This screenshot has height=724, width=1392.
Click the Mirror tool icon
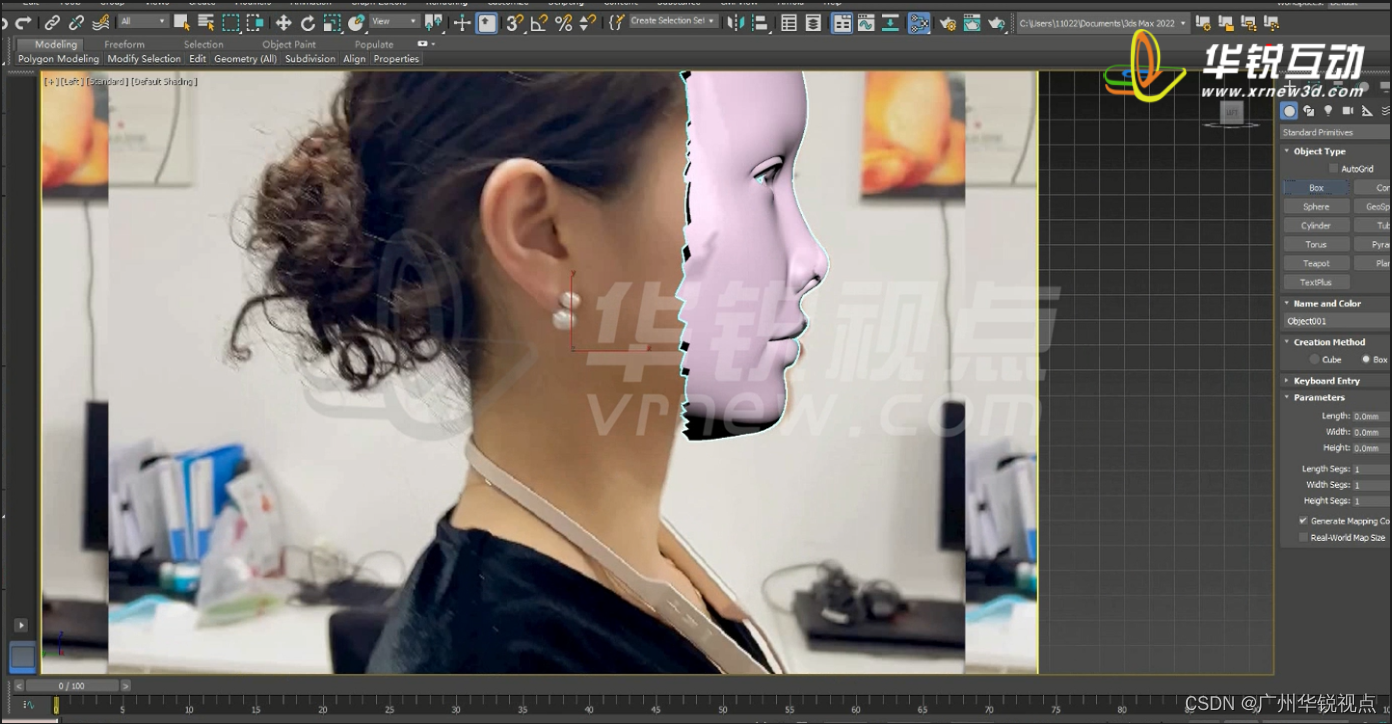(x=734, y=22)
